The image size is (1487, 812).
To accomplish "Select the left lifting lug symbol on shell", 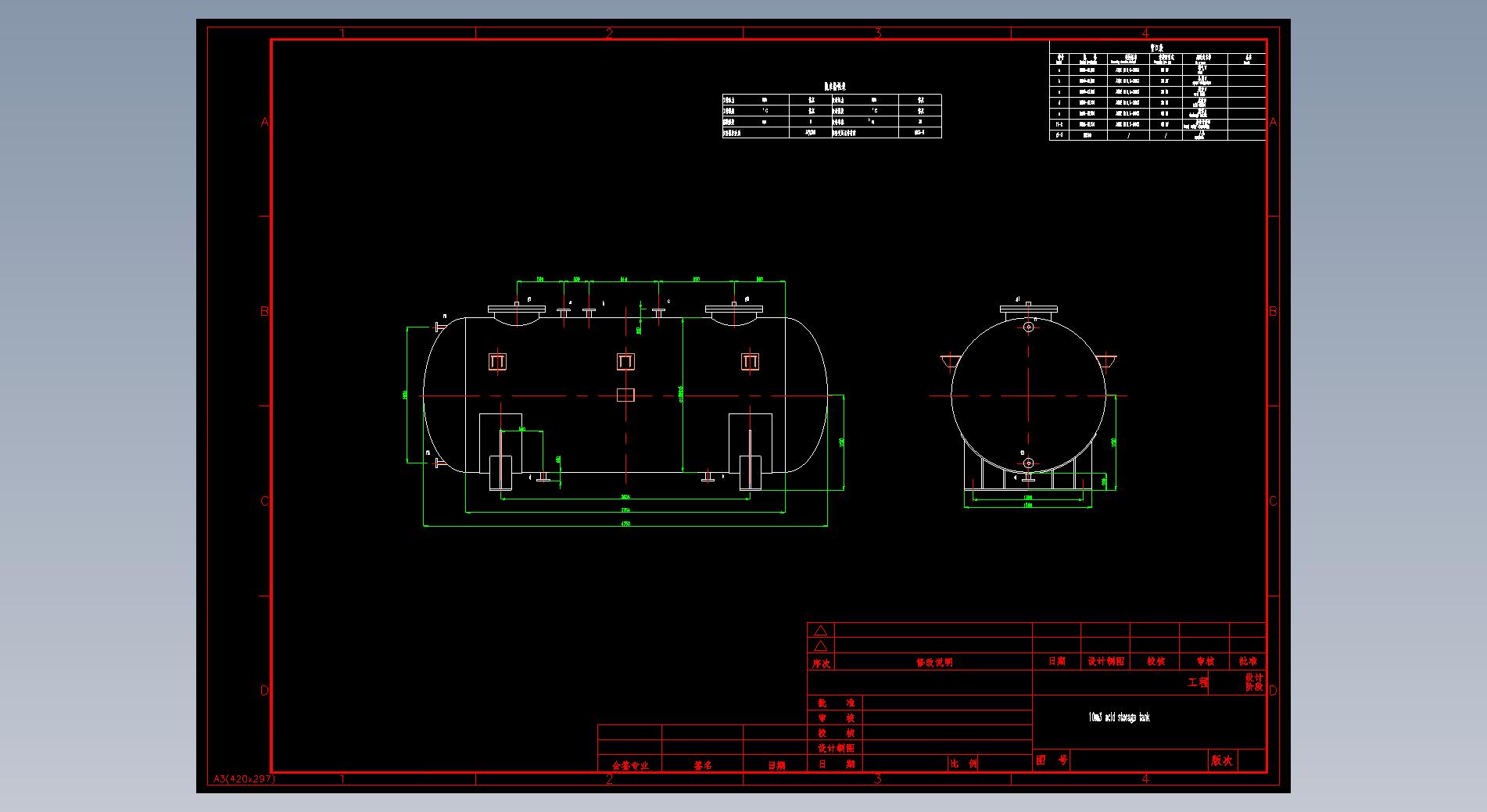I will tap(498, 361).
